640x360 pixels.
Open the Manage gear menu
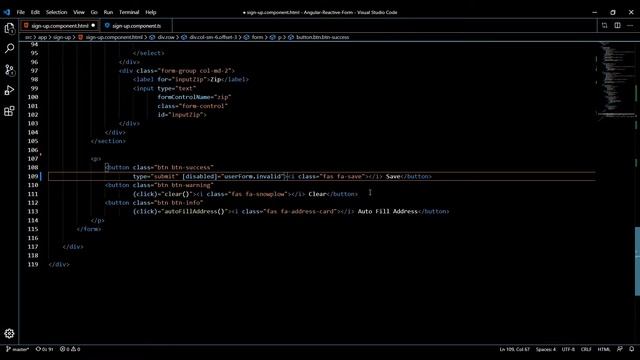pos(9,333)
